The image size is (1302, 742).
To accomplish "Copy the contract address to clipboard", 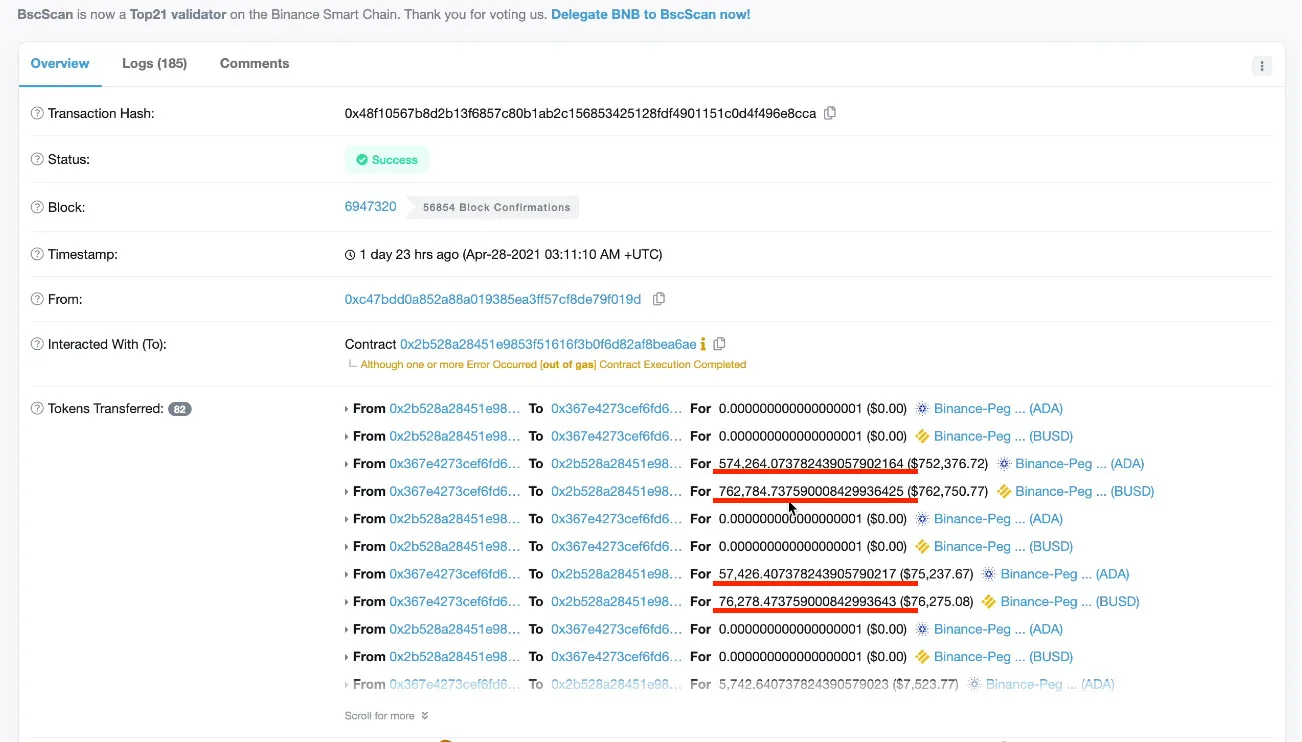I will (720, 344).
